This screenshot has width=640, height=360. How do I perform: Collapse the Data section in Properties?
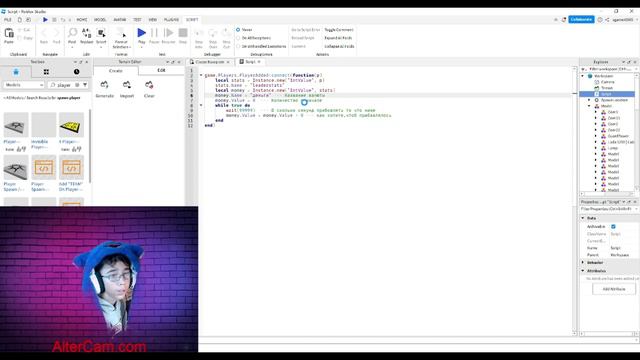click(x=583, y=218)
